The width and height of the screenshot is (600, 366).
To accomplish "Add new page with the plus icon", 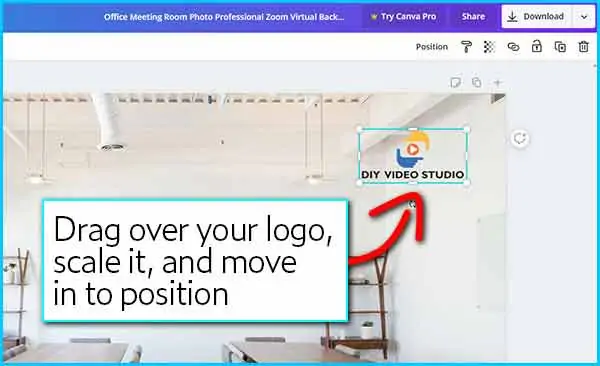I will (498, 82).
